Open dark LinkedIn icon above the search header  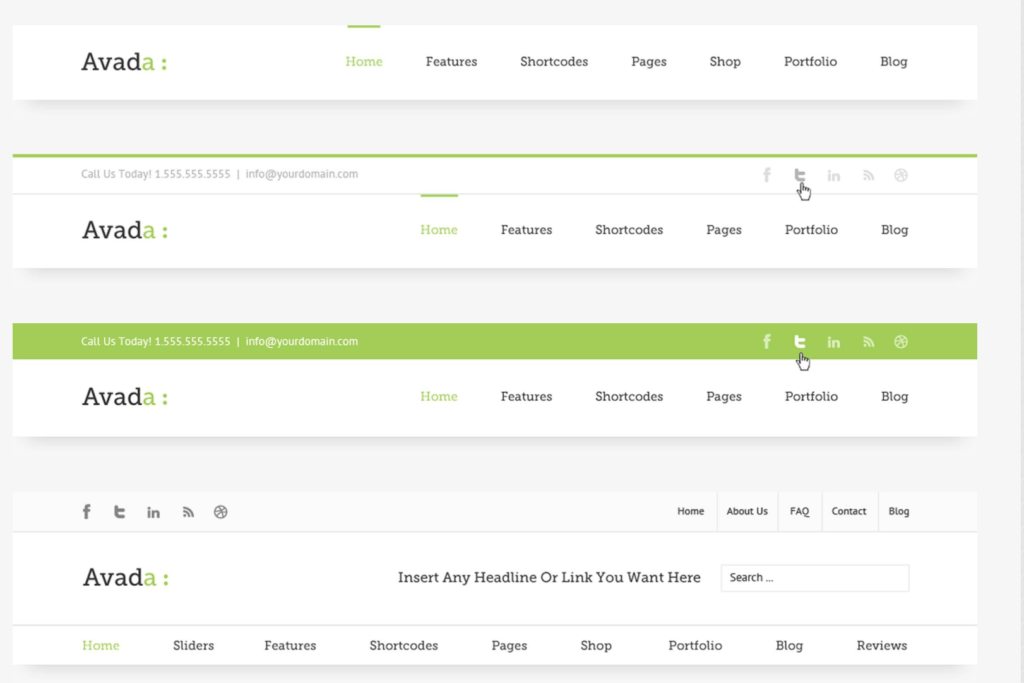153,513
